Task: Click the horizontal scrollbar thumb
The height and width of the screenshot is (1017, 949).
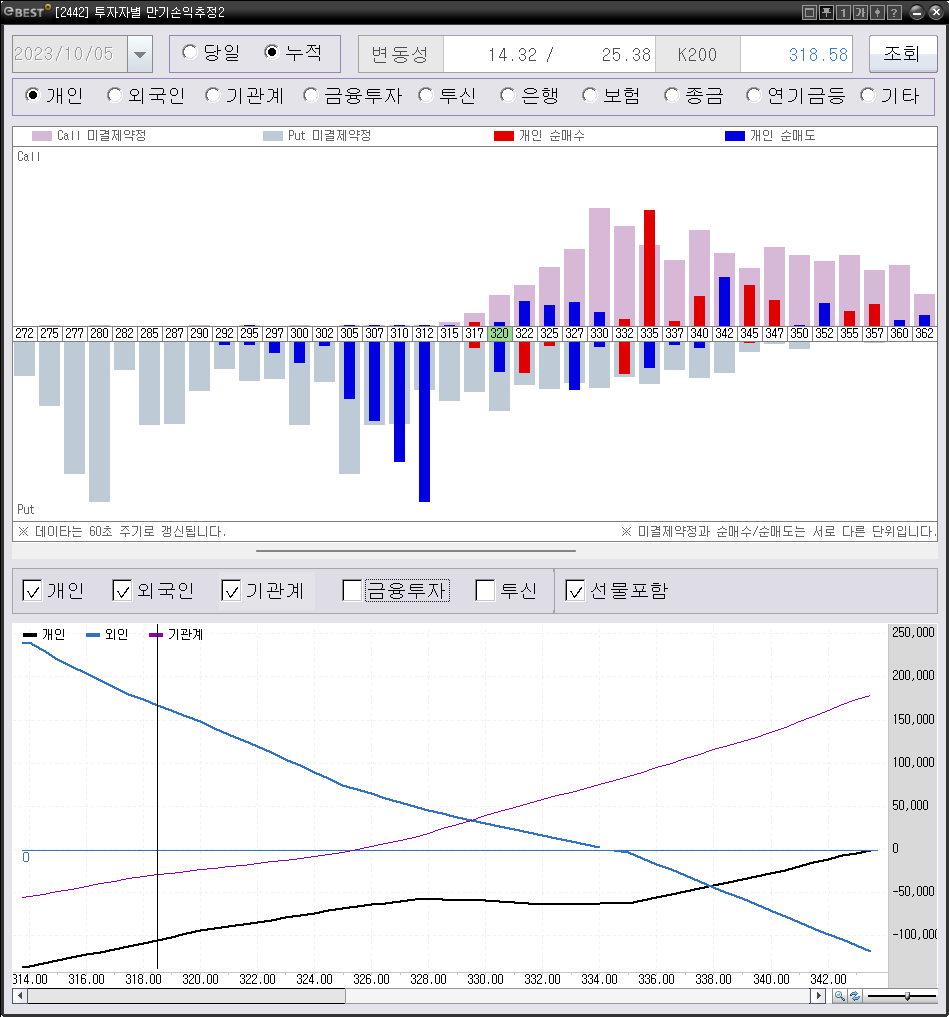Action: (186, 996)
